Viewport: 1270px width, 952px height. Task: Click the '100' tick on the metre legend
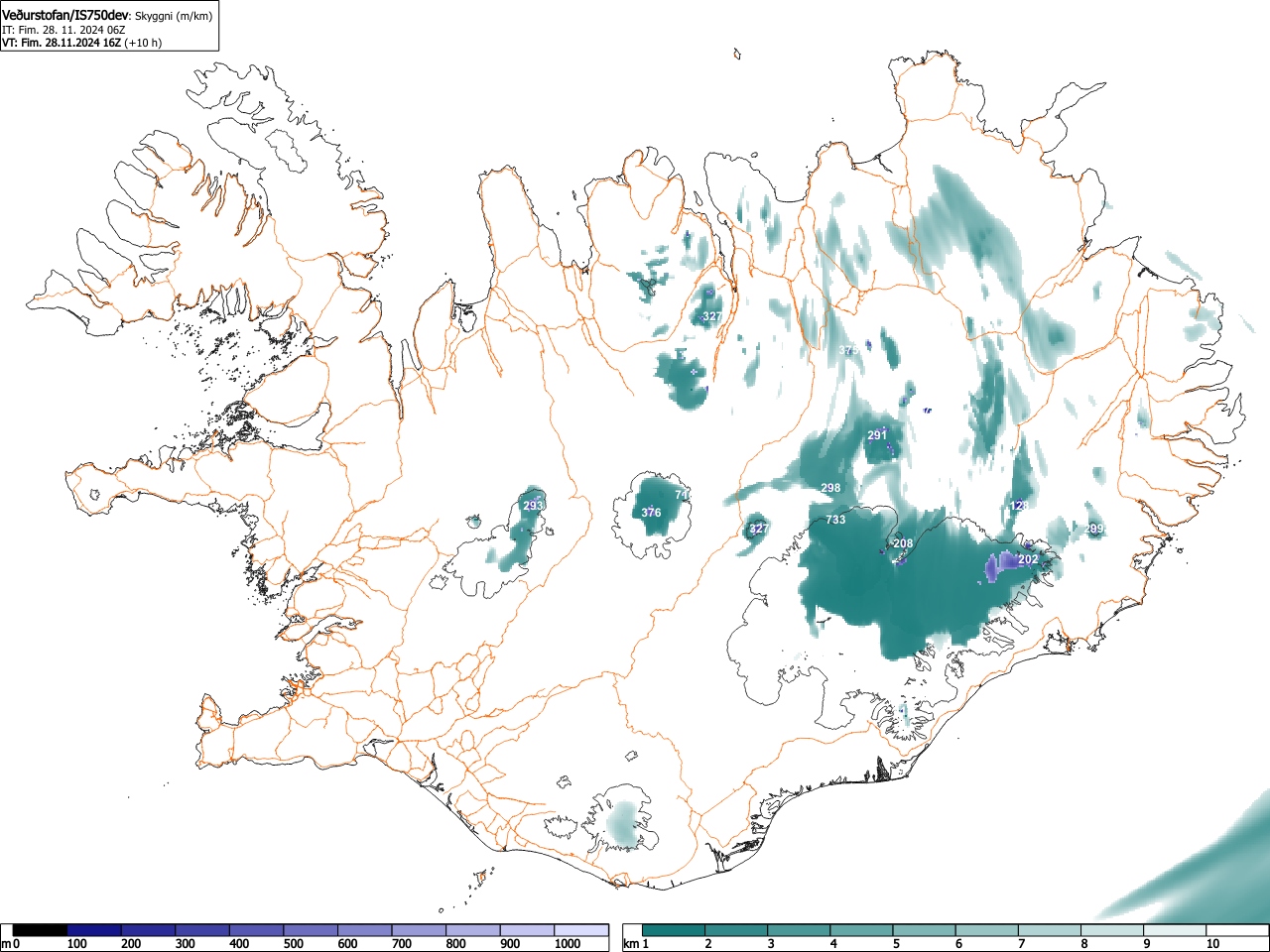point(77,944)
